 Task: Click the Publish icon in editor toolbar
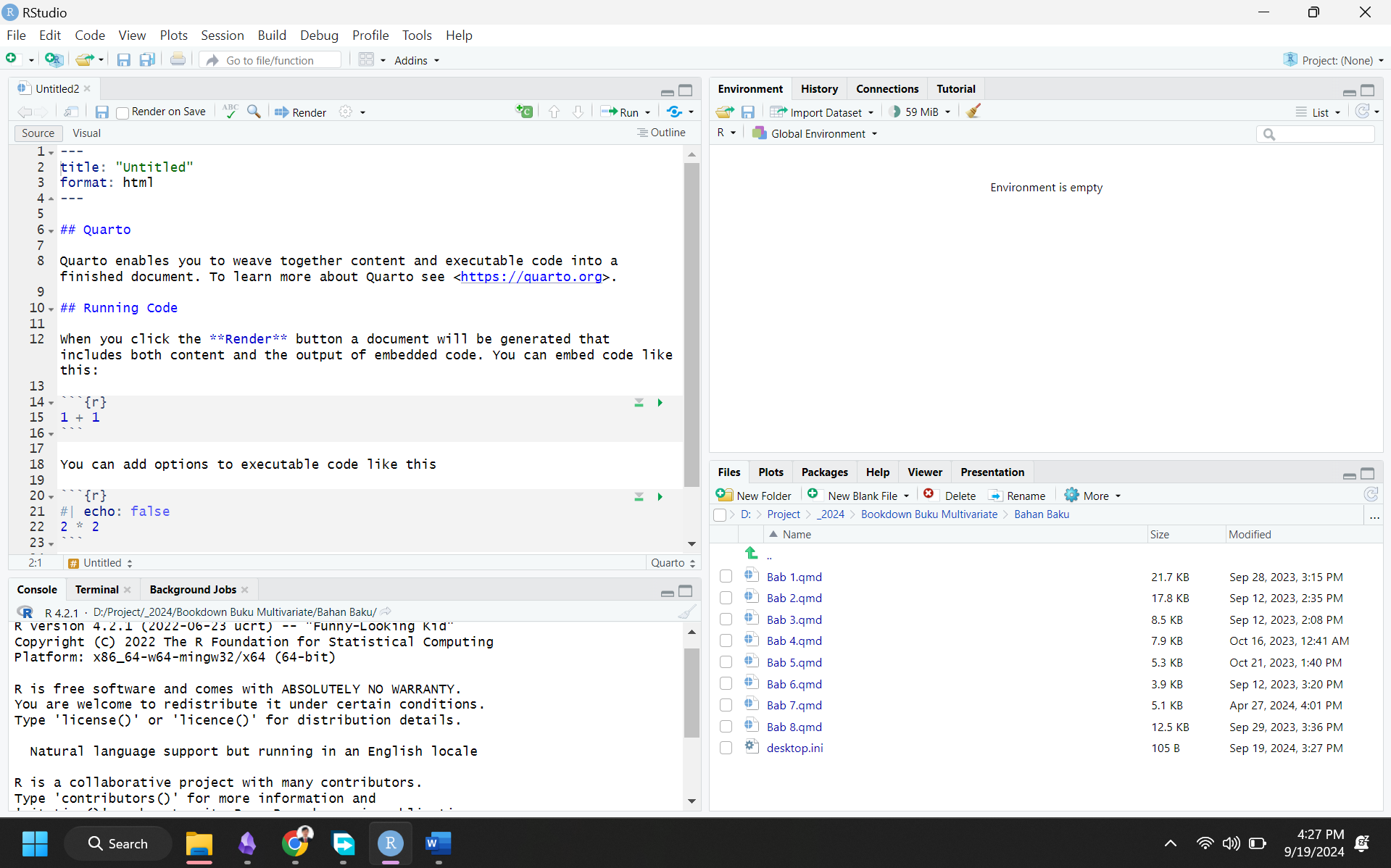[675, 112]
